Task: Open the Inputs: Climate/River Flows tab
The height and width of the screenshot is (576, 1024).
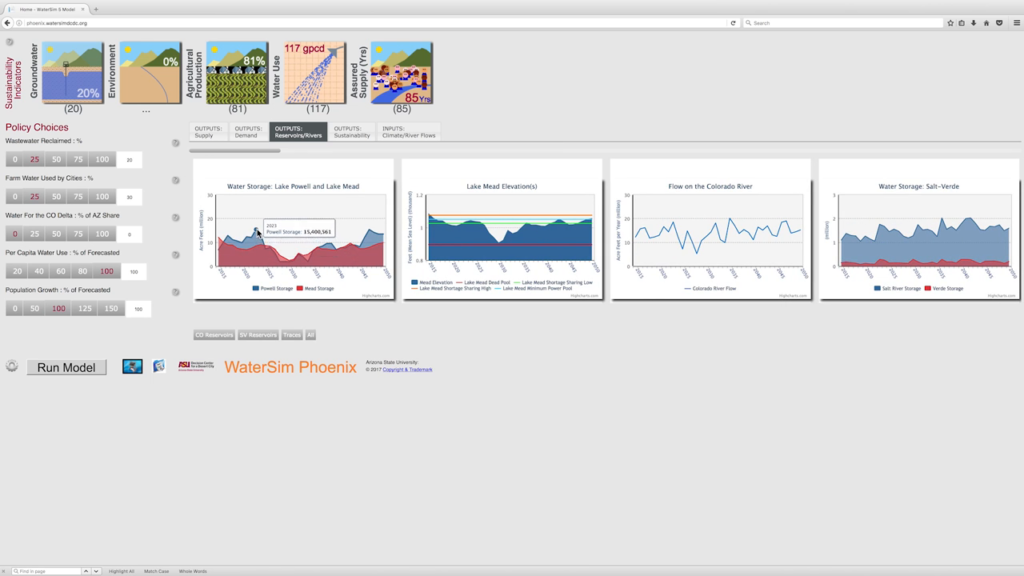Action: click(x=409, y=132)
